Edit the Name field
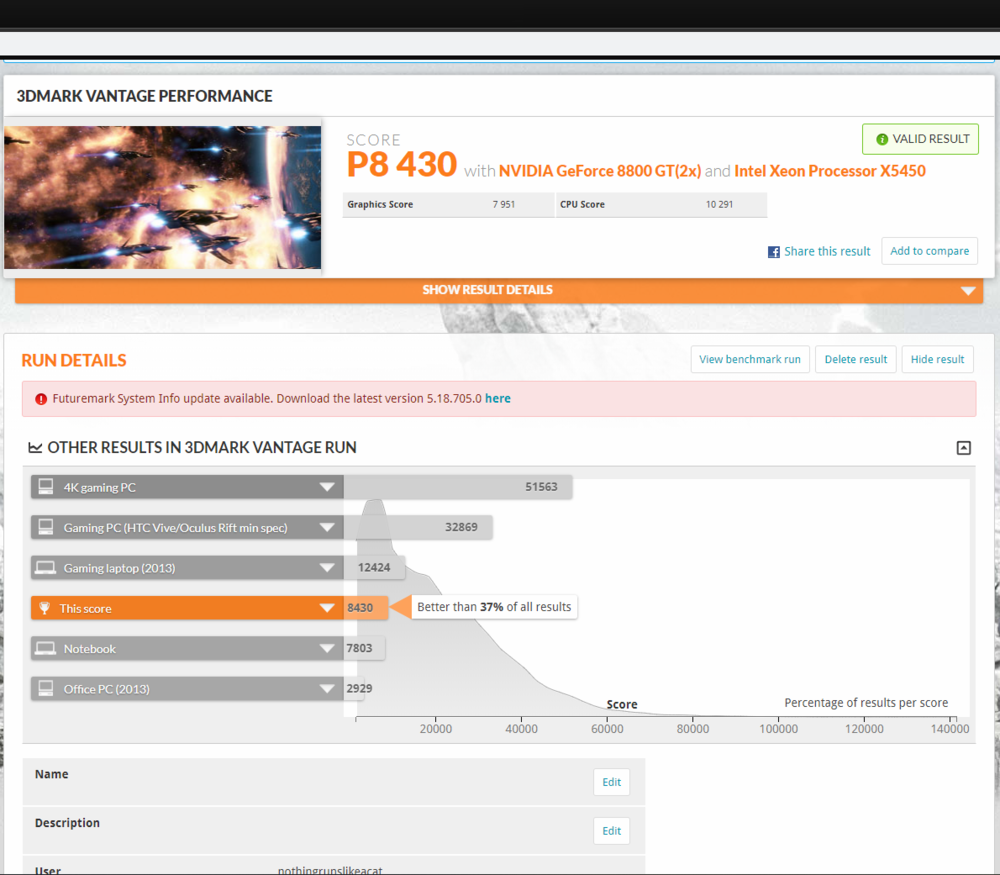Screen dimensions: 1000x875 click(612, 782)
